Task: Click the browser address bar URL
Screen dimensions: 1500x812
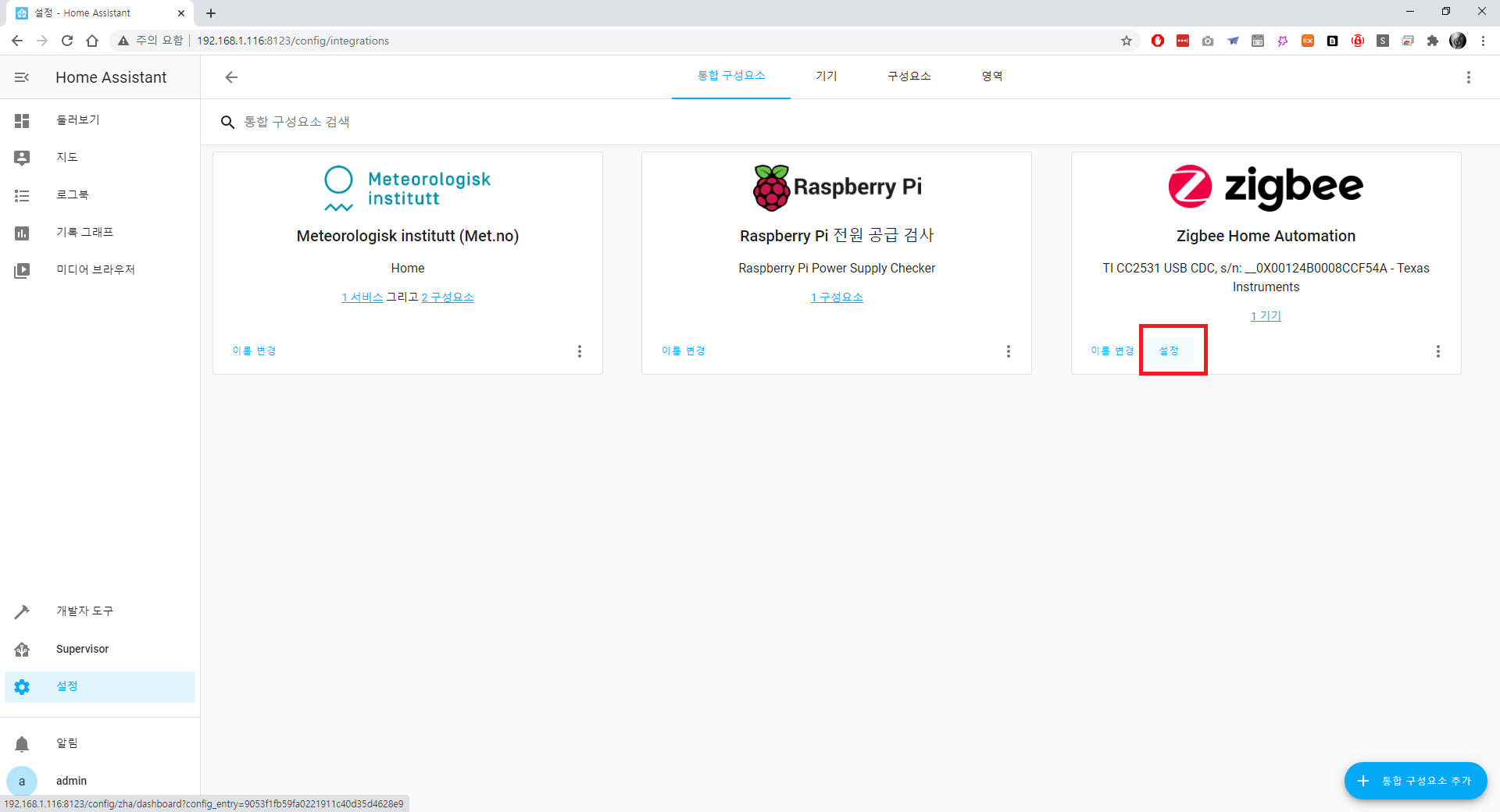Action: point(293,41)
